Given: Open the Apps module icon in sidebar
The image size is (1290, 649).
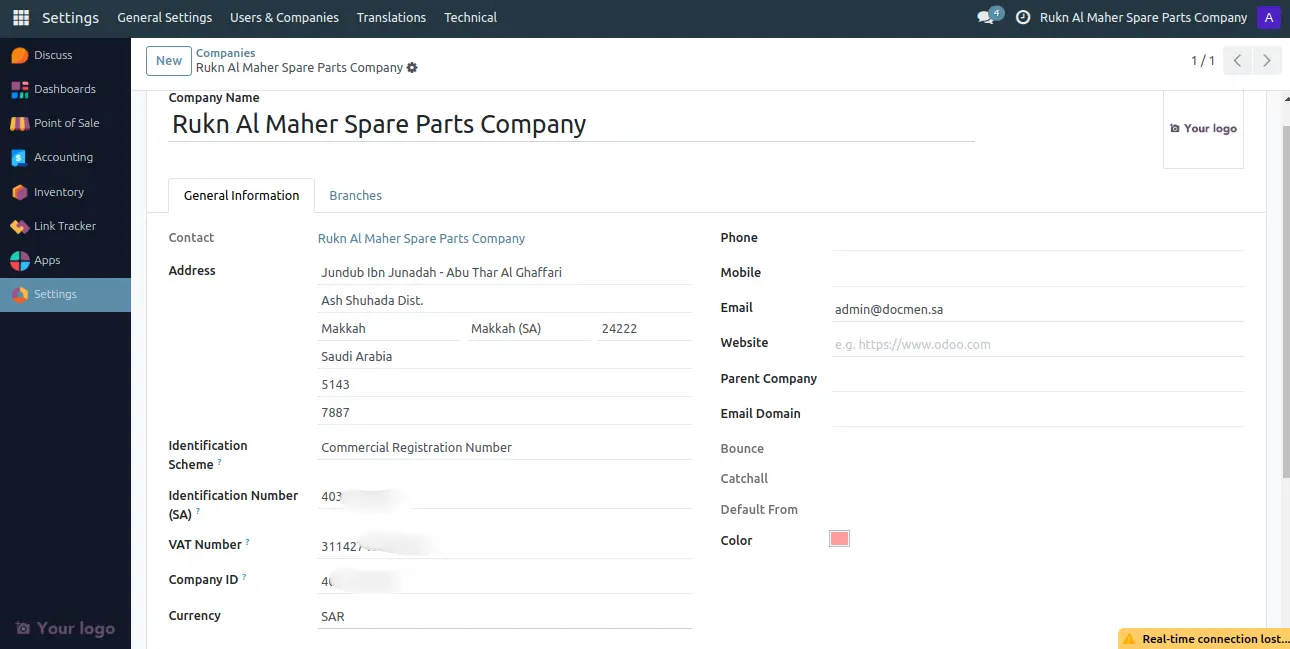Looking at the screenshot, I should [x=20, y=260].
